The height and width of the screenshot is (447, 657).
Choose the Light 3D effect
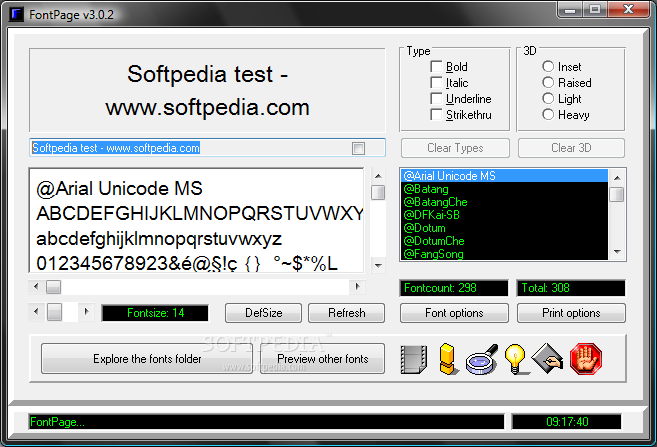tap(548, 98)
